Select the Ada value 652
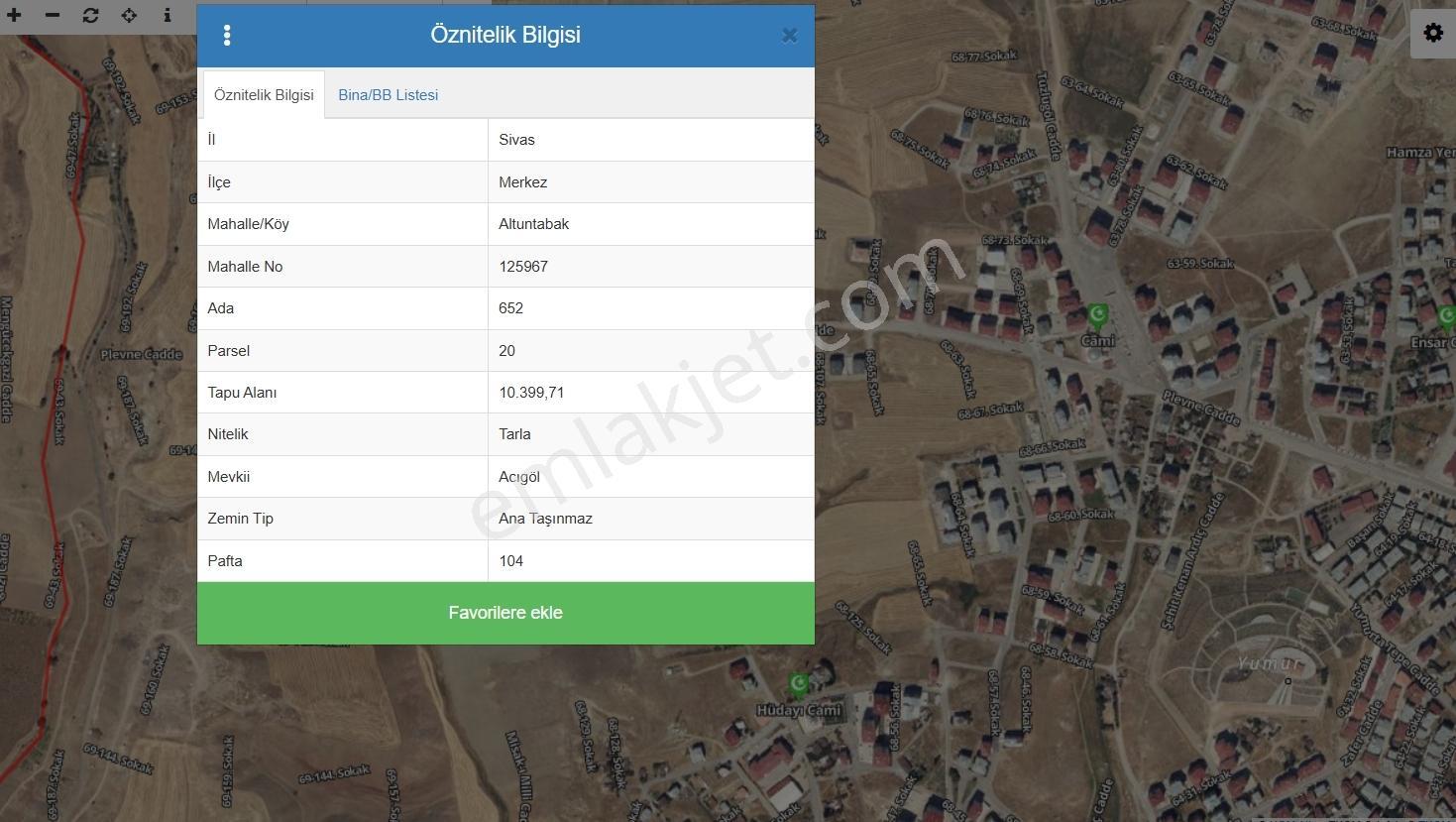1456x822 pixels. (511, 308)
